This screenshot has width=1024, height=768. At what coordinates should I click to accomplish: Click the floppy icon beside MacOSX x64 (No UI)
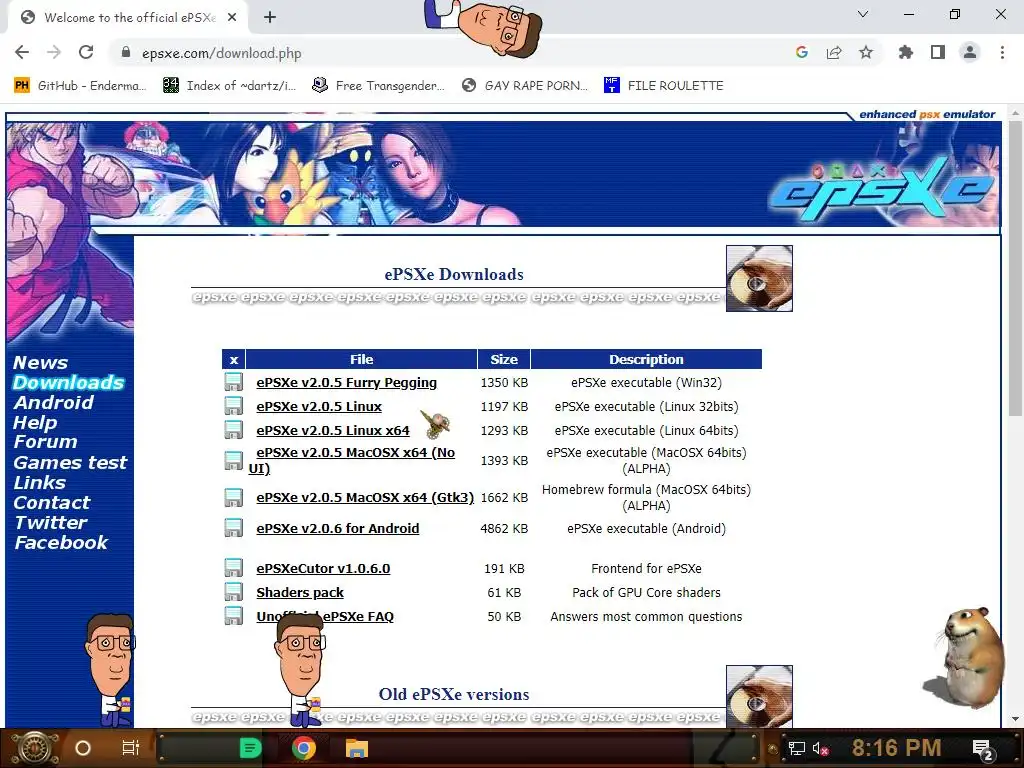click(233, 460)
